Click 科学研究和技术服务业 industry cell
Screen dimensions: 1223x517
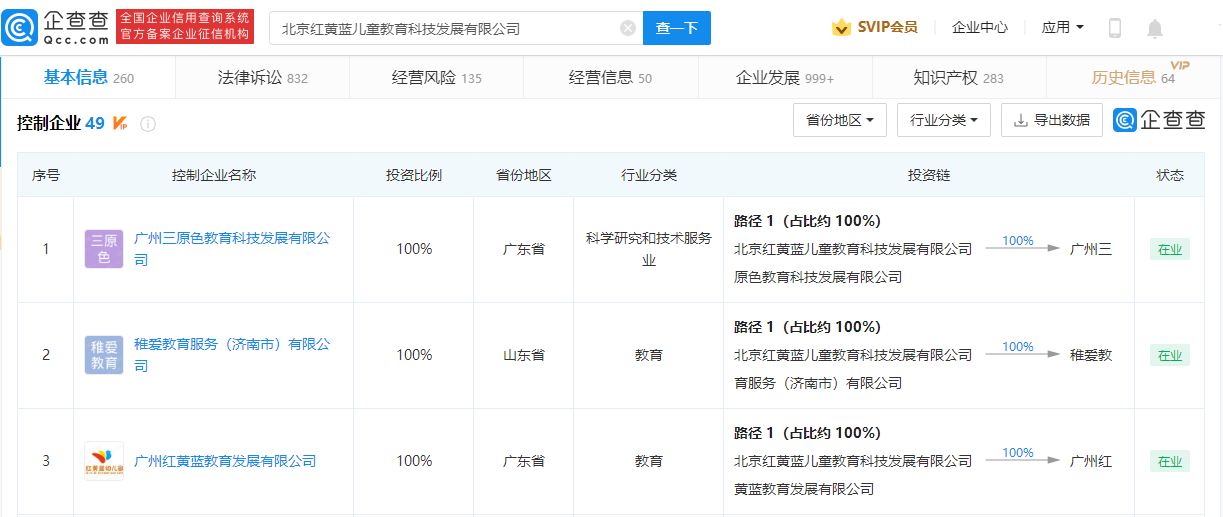coord(649,249)
